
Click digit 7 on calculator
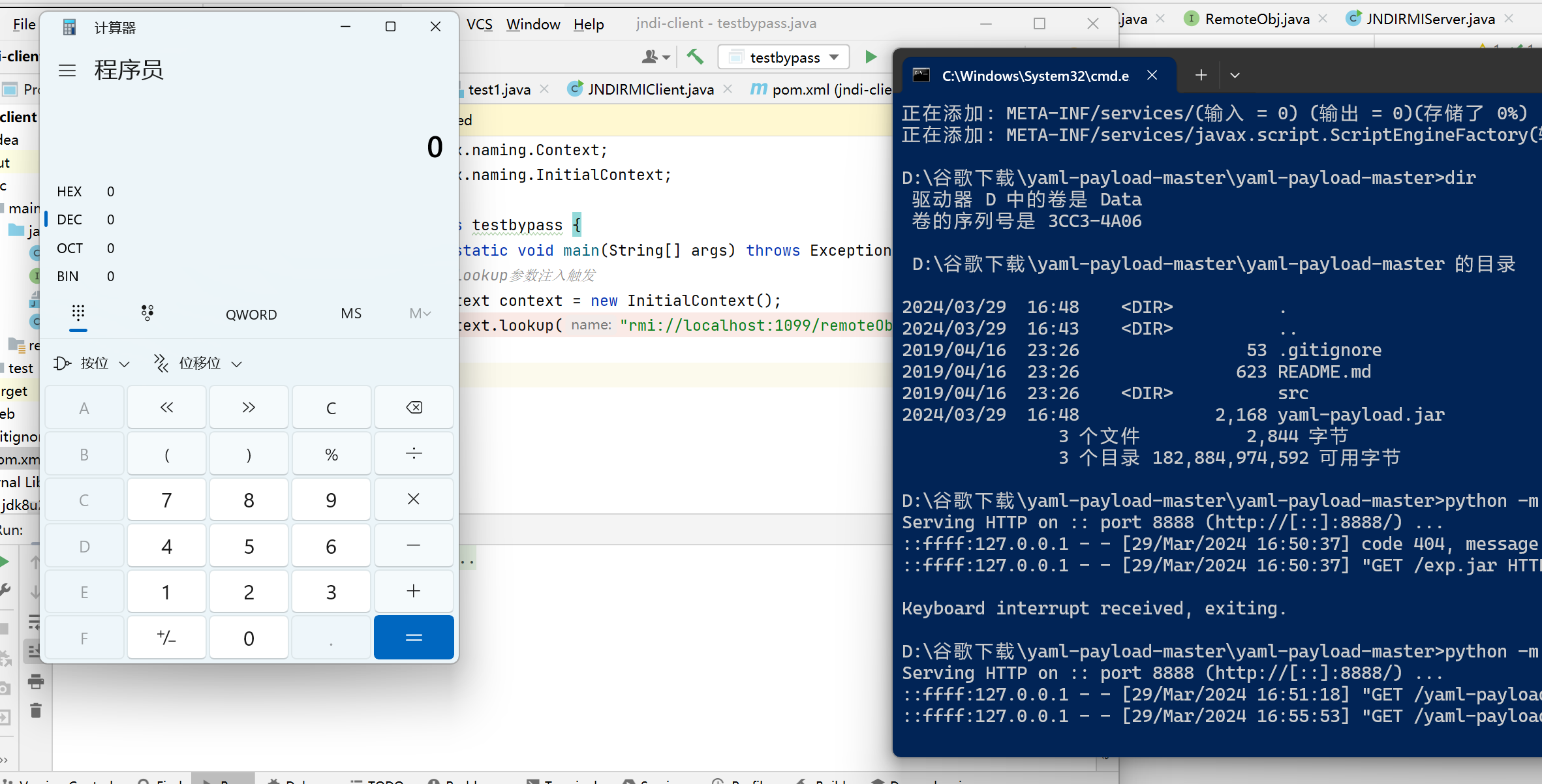click(x=167, y=500)
